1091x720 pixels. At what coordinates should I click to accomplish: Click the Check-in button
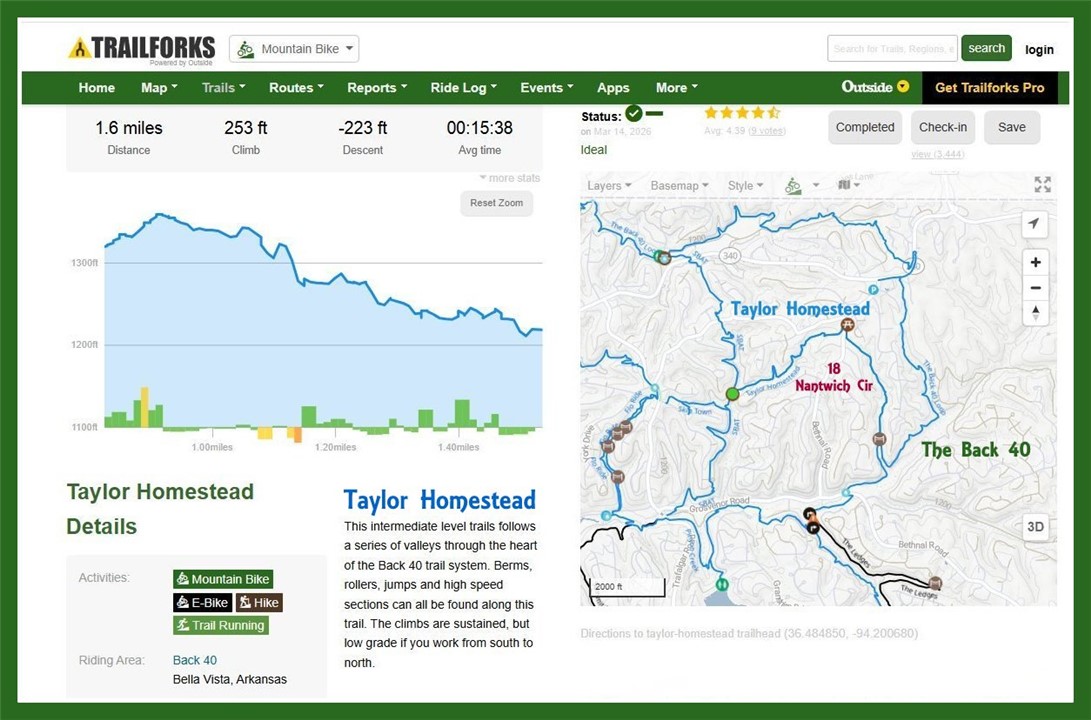click(x=943, y=127)
